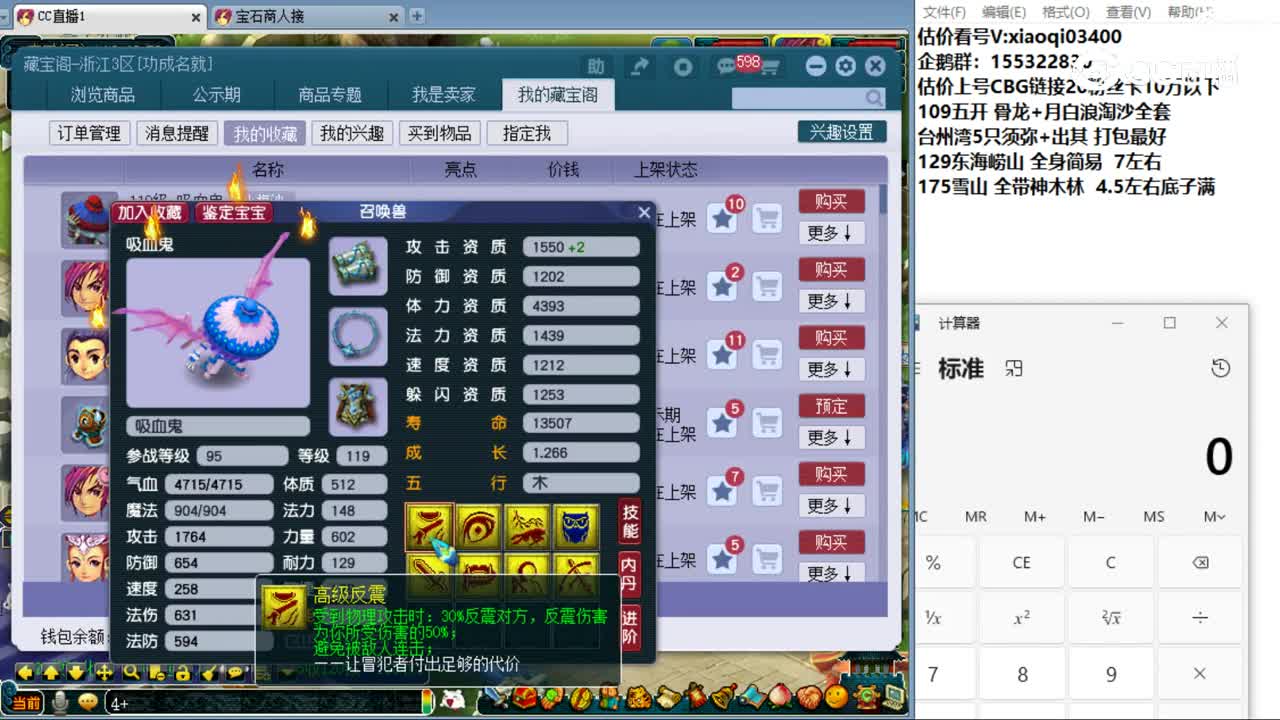Click the 助 help icon in 藏宝阁 header
The width and height of the screenshot is (1280, 720).
tap(596, 66)
